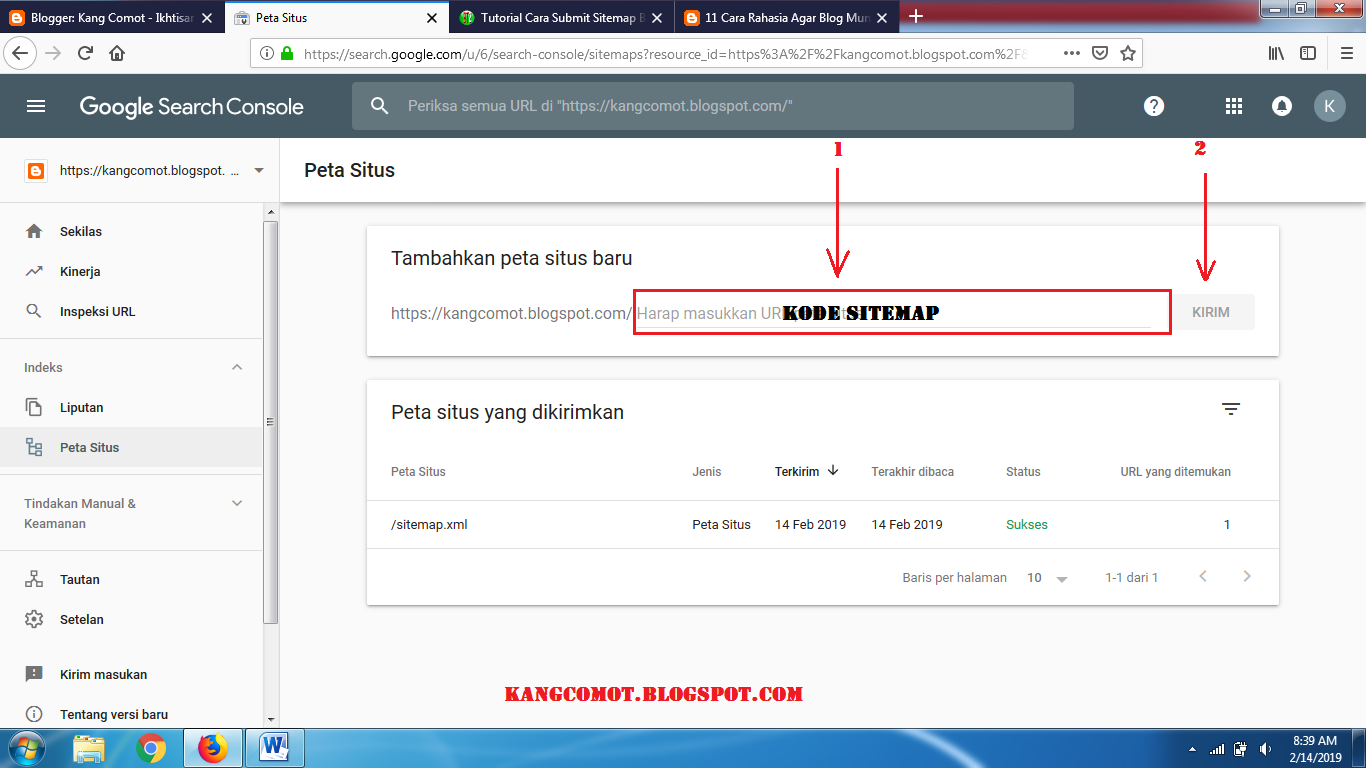Click the search magnifier icon

point(379,106)
